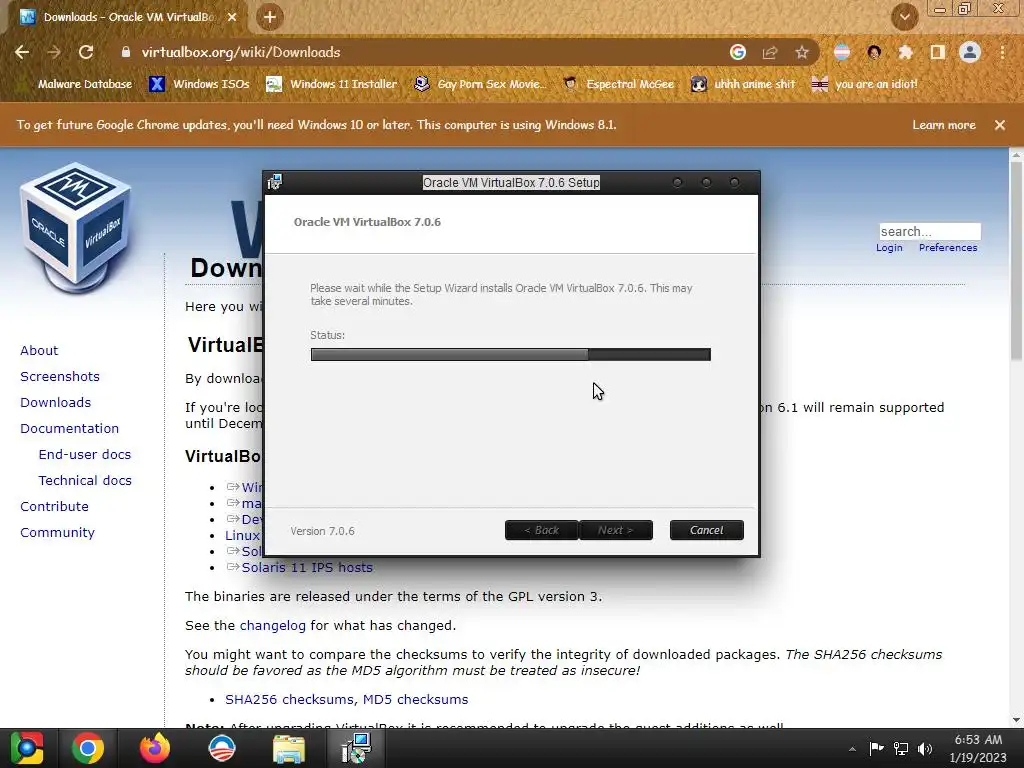Screen dimensions: 1024x768
Task: Go back to the previous page in Chrome
Action: click(x=22, y=52)
